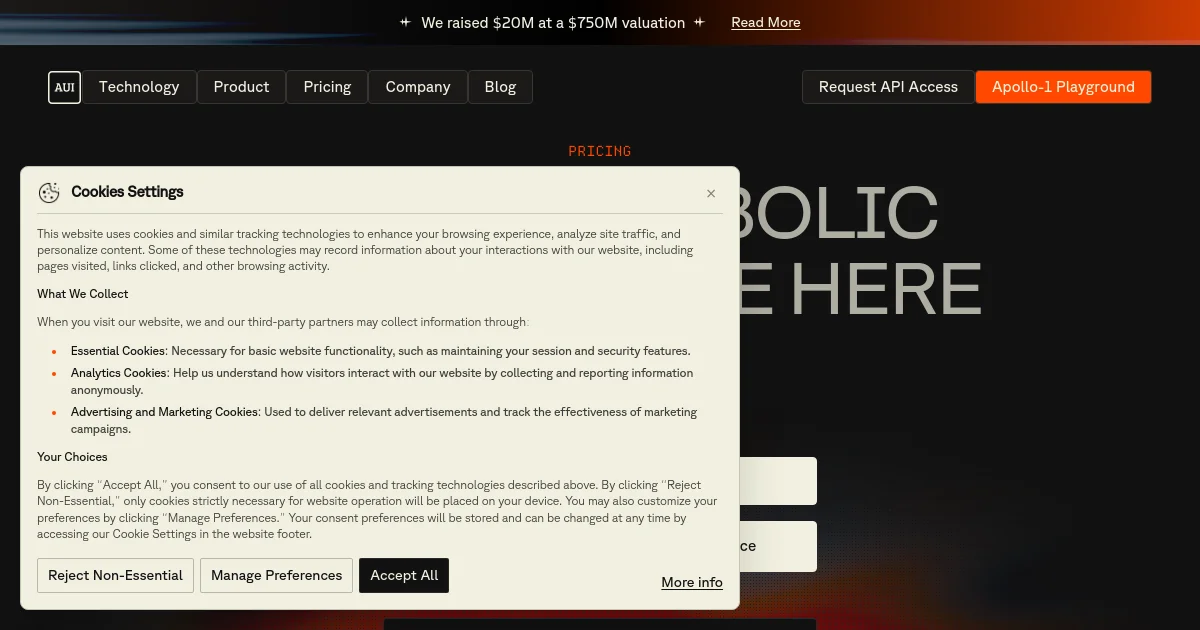Image resolution: width=1200 pixels, height=630 pixels.
Task: Click the 'Essential Cookies' bullet text
Action: click(x=118, y=351)
